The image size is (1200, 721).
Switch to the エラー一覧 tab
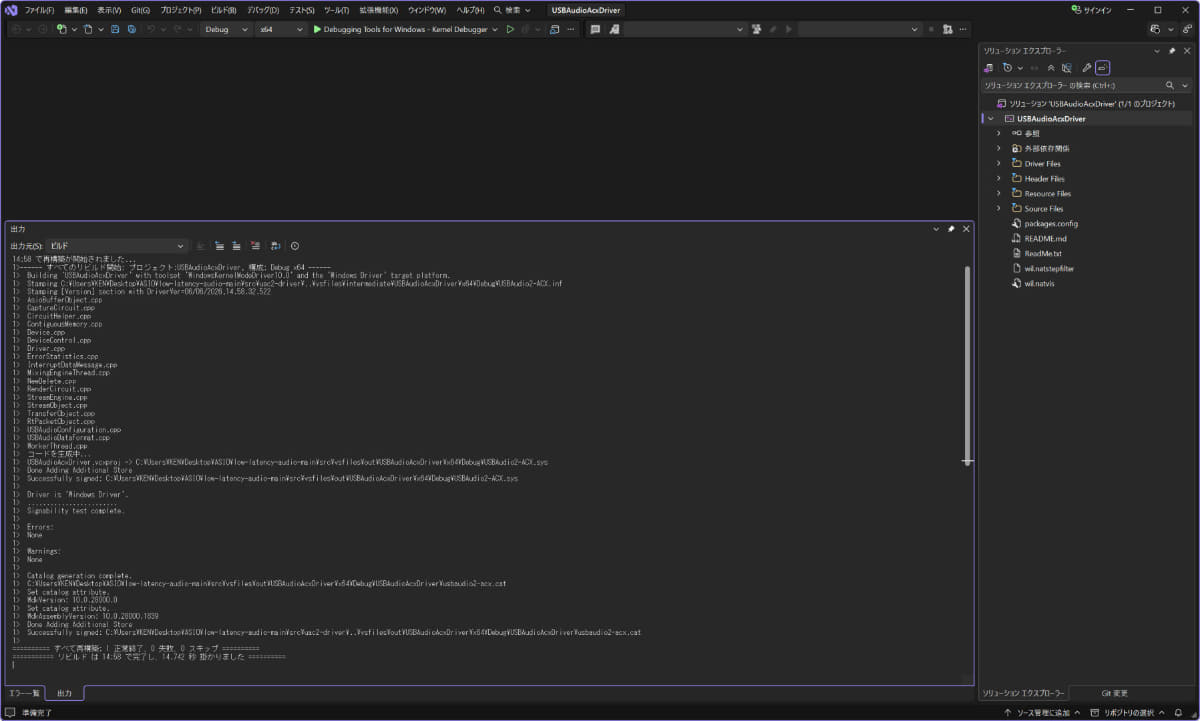24,693
